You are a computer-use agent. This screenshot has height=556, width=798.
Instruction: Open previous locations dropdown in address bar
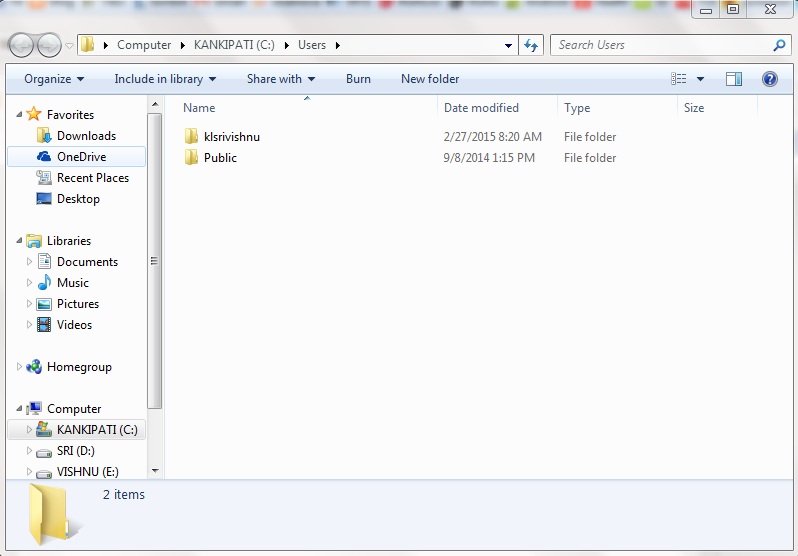508,45
